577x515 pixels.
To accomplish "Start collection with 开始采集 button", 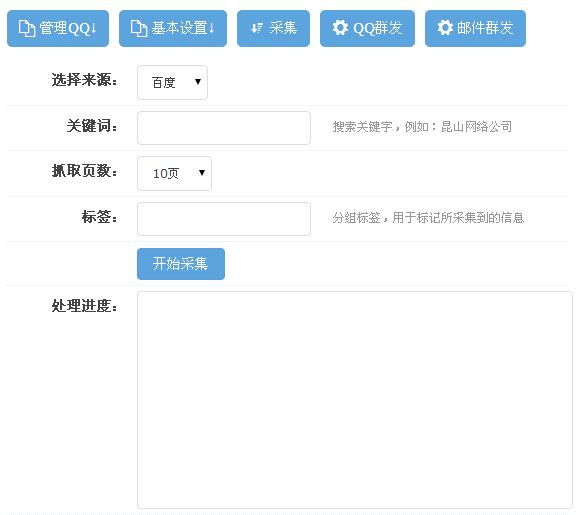I will (x=181, y=264).
